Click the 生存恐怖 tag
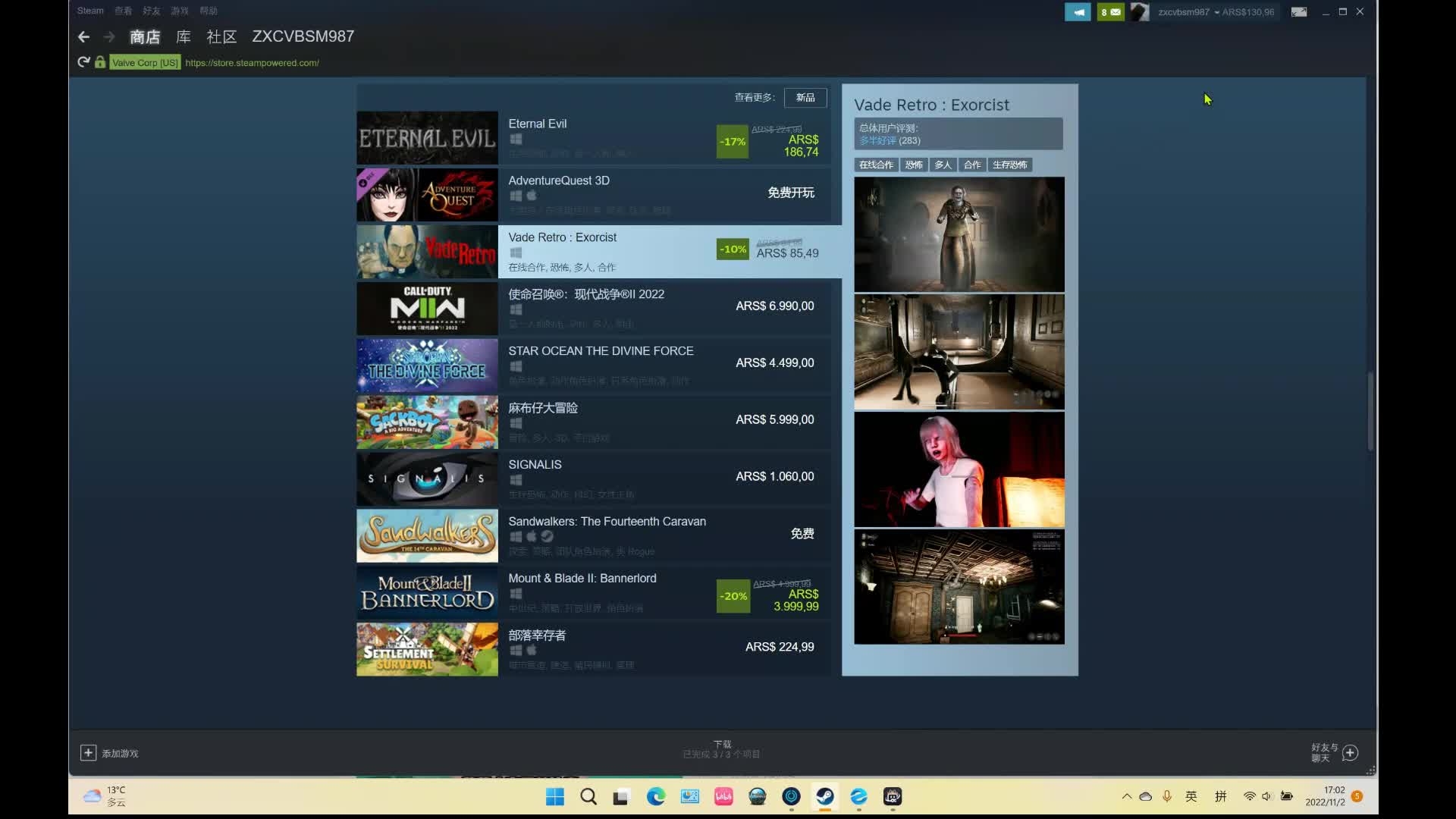This screenshot has height=819, width=1456. click(1009, 165)
